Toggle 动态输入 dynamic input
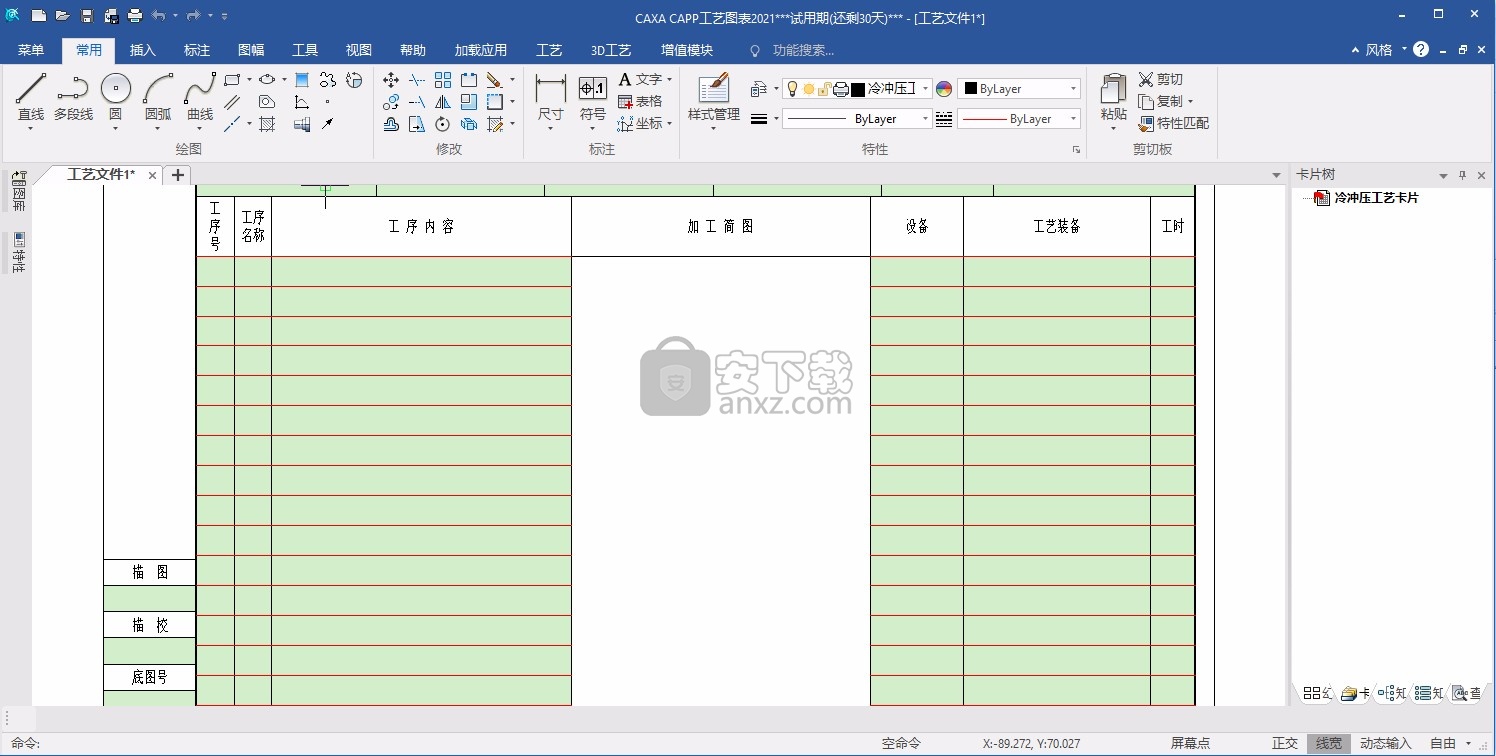This screenshot has width=1496, height=756. [1386, 743]
